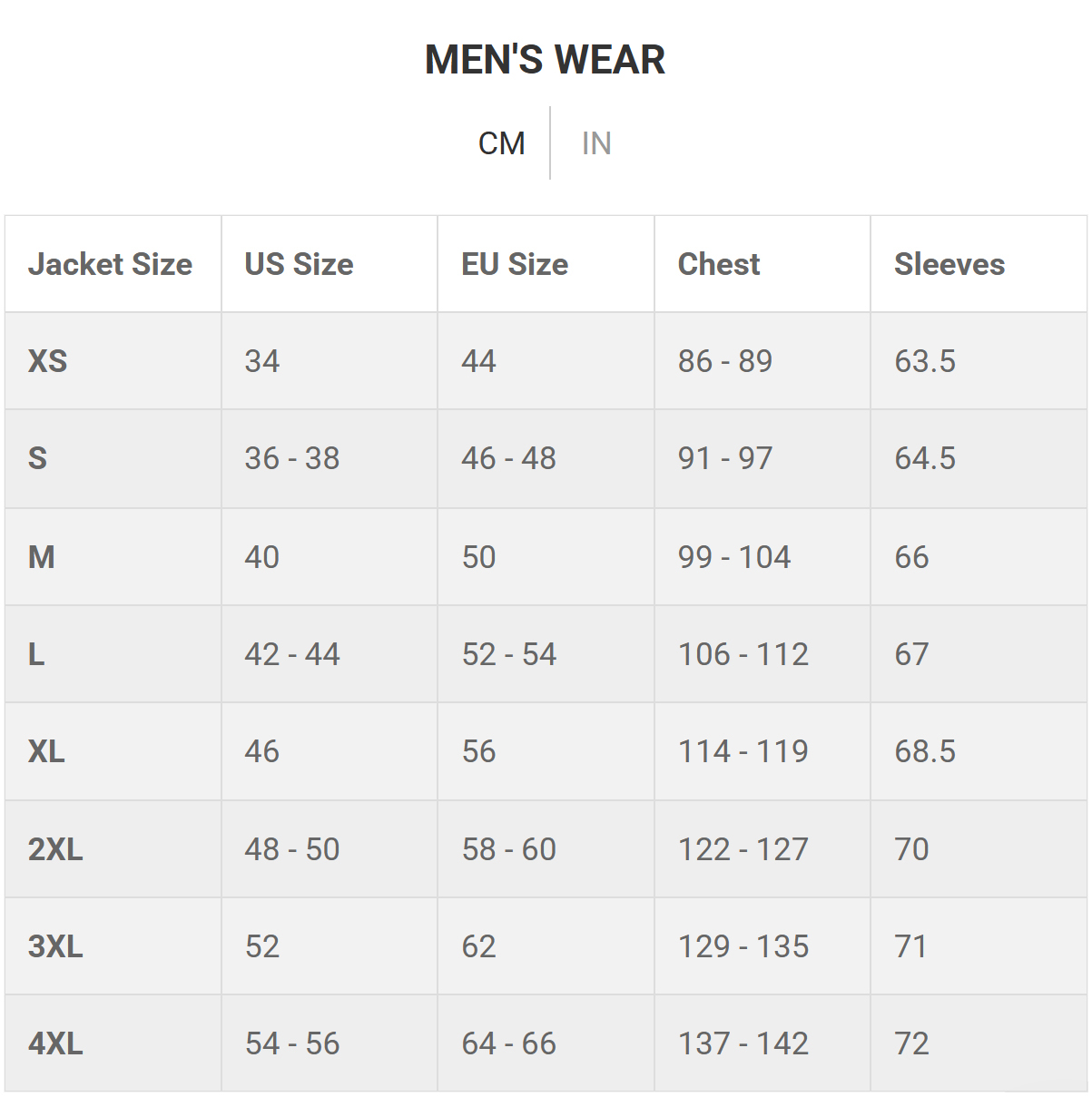Select the XS jacket size row label
The height and width of the screenshot is (1097, 1092).
point(47,361)
